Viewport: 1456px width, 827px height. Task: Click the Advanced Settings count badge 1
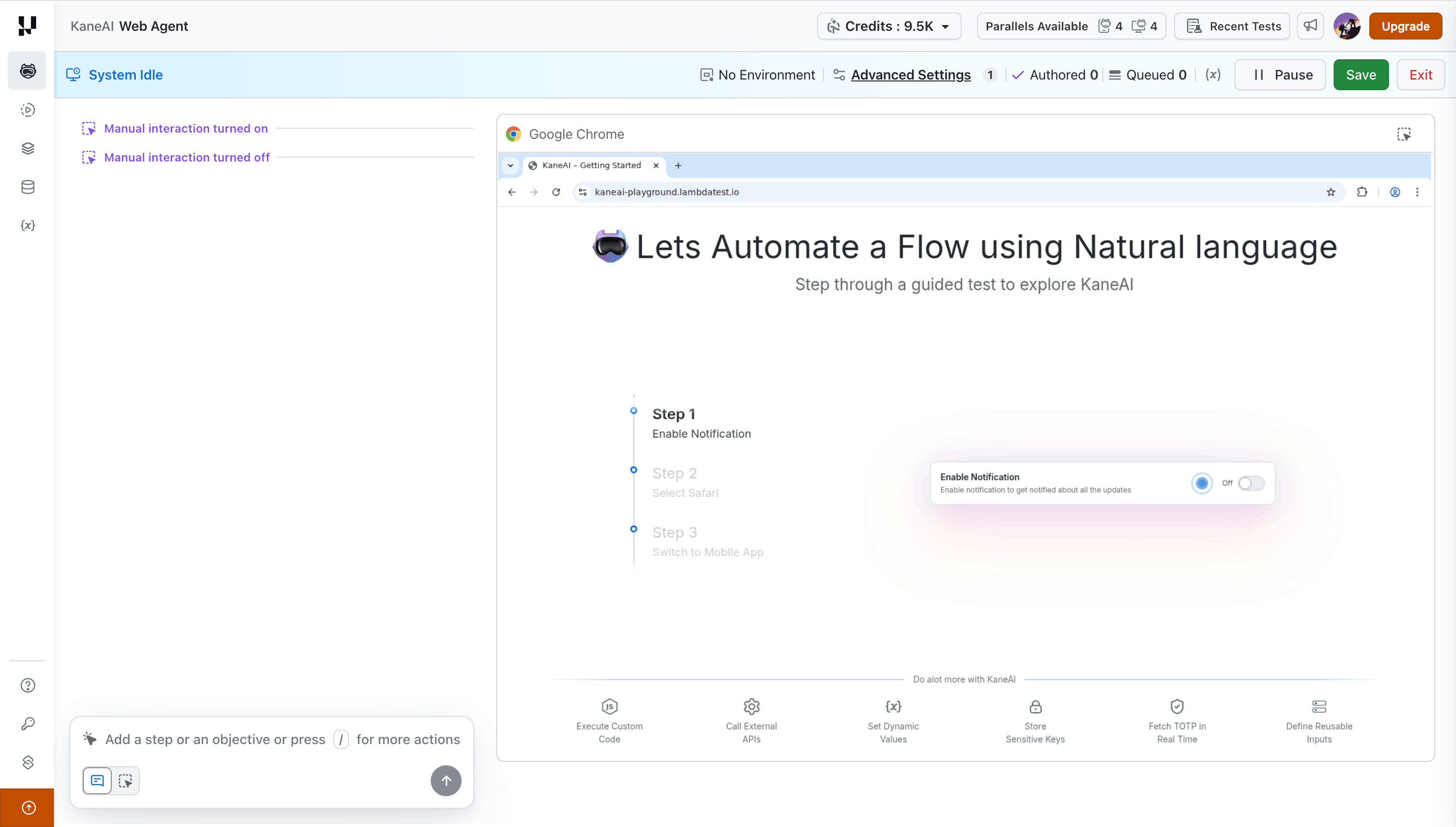pos(990,74)
